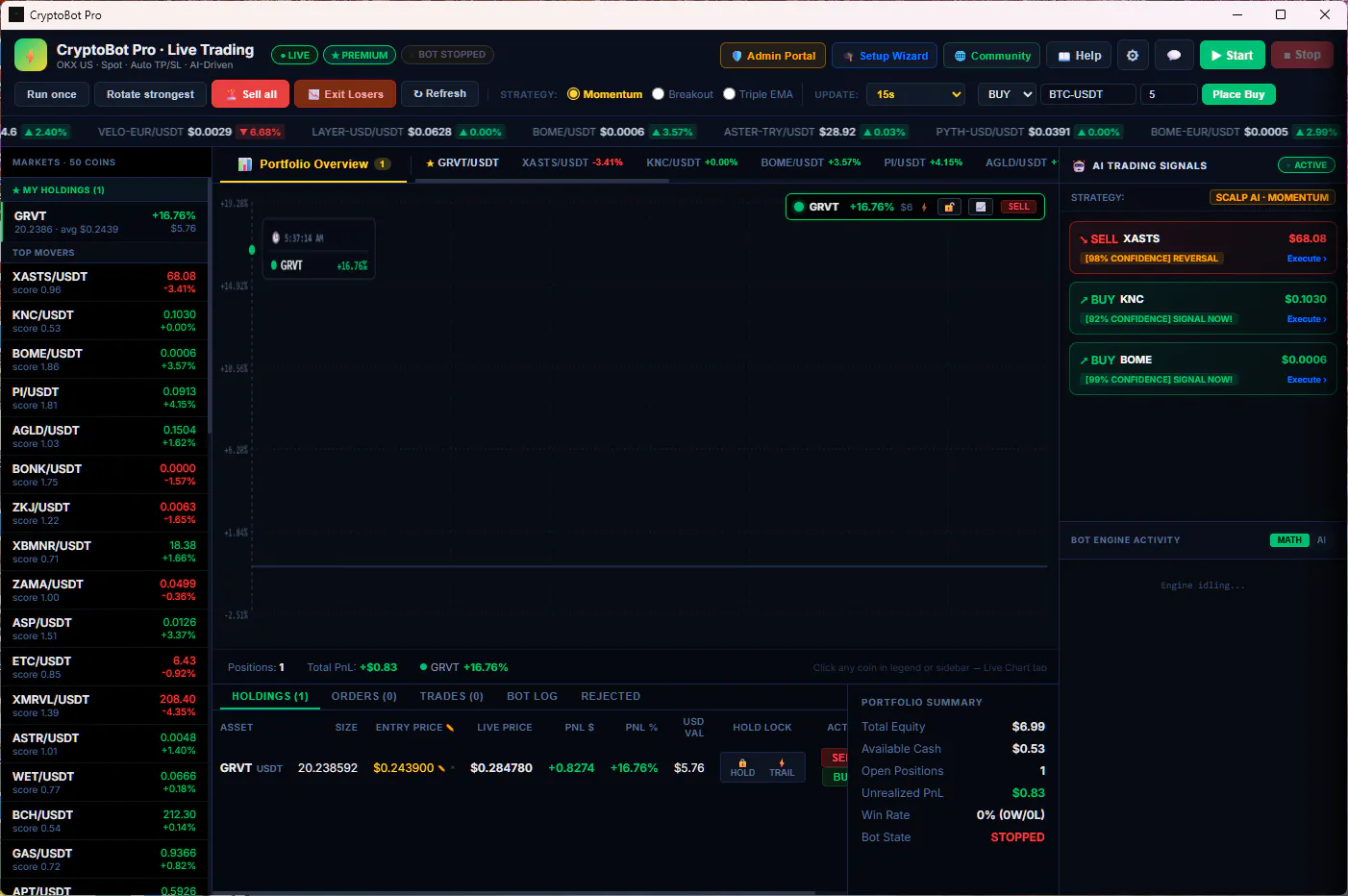Click the Help book icon
The image size is (1348, 896).
coord(1063,57)
